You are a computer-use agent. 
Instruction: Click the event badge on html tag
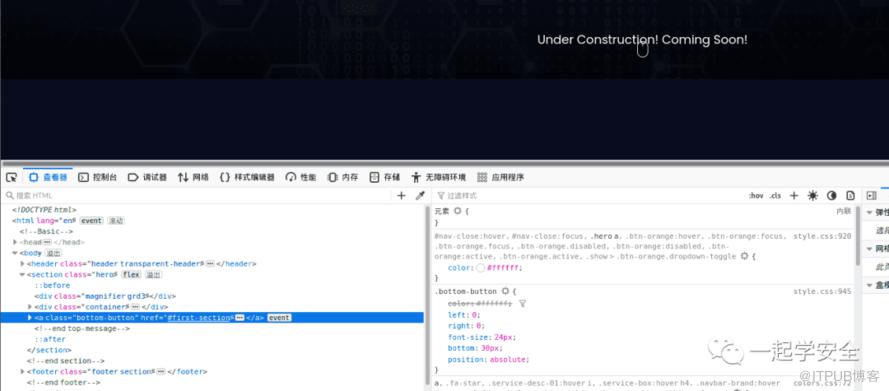(x=91, y=220)
